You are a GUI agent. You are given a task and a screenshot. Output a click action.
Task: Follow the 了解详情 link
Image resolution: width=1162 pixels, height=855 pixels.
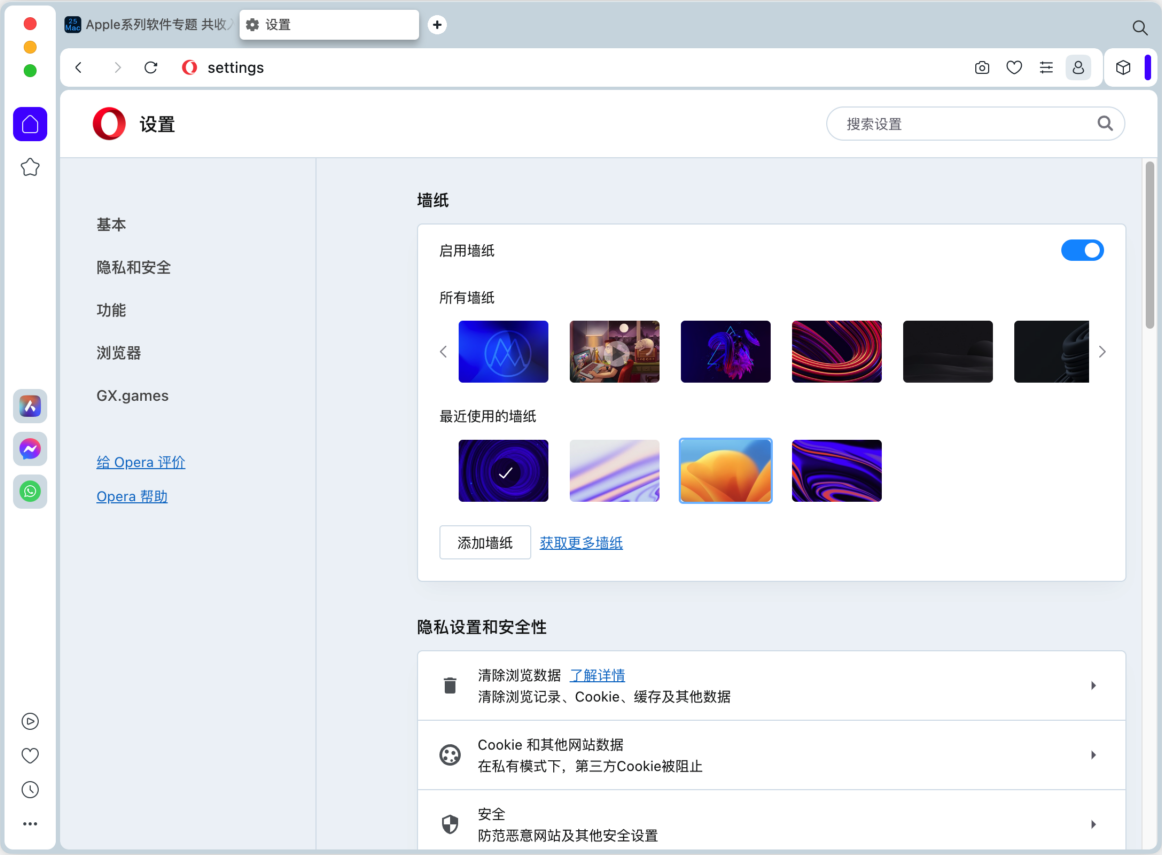tap(597, 676)
